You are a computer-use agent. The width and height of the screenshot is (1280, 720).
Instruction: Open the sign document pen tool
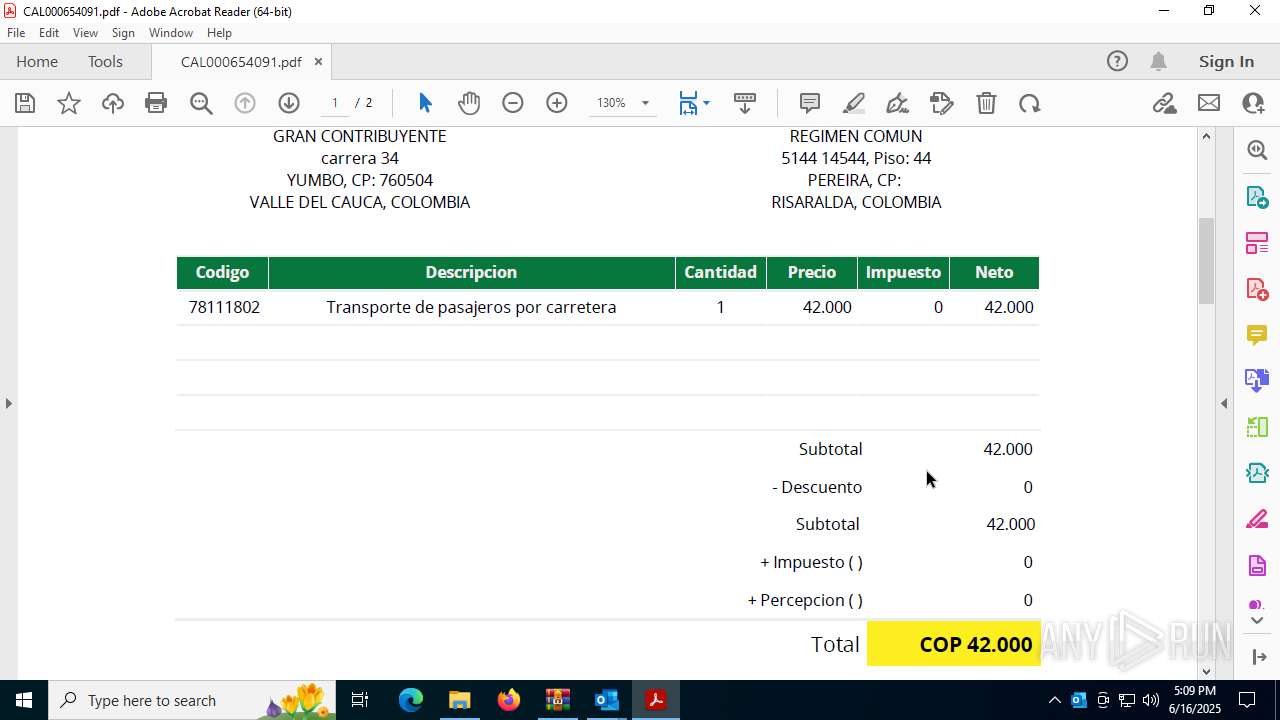(898, 103)
